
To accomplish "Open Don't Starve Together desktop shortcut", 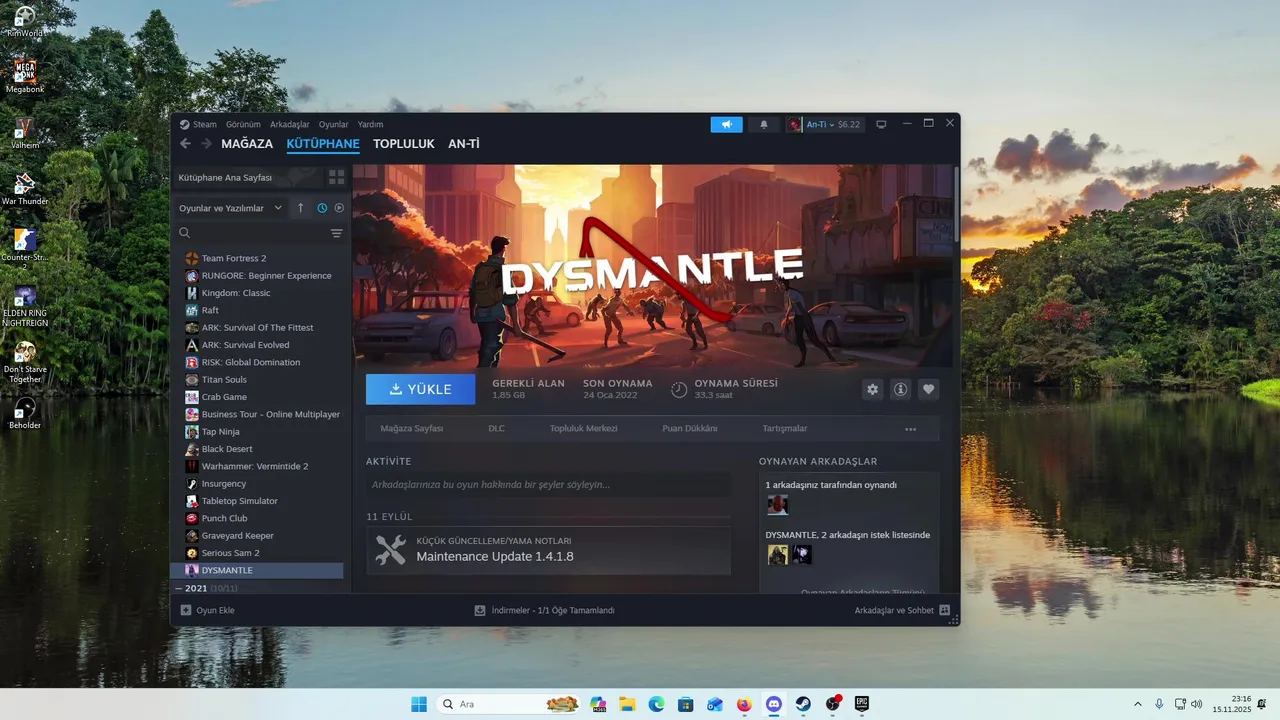I will (x=25, y=362).
